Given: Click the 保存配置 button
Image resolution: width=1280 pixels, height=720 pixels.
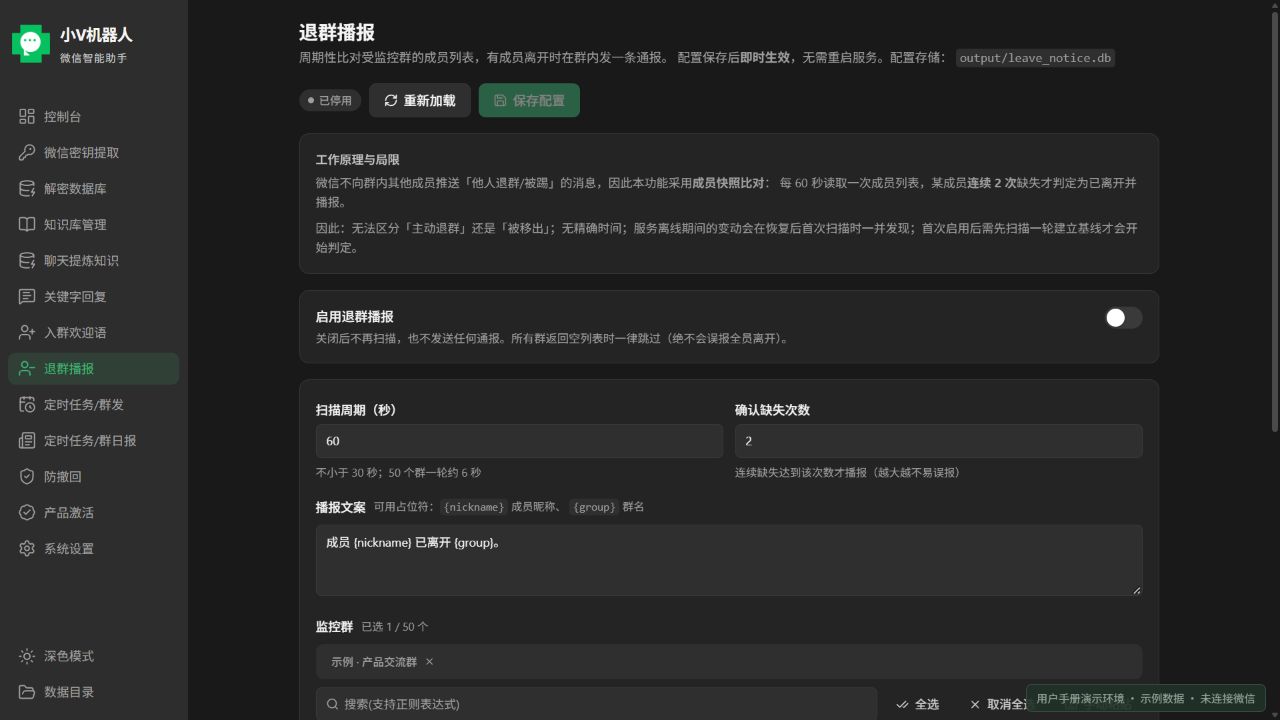Looking at the screenshot, I should [529, 100].
